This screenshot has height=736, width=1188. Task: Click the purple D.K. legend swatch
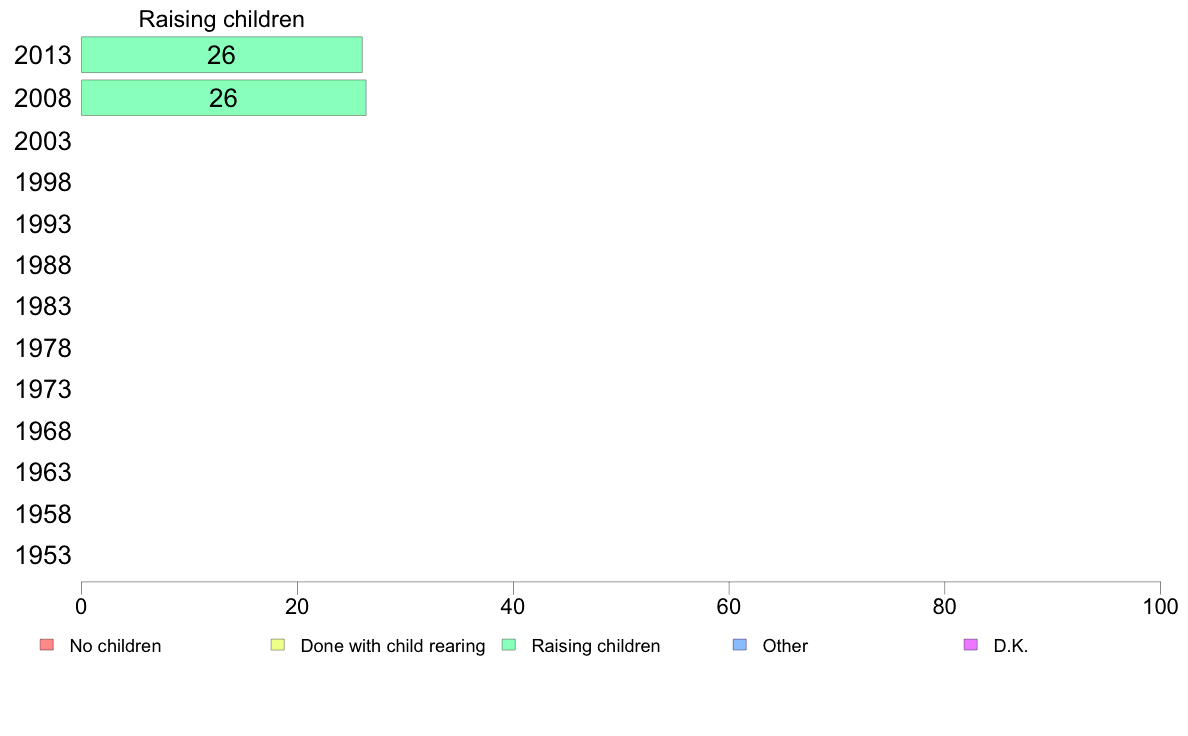tap(970, 645)
